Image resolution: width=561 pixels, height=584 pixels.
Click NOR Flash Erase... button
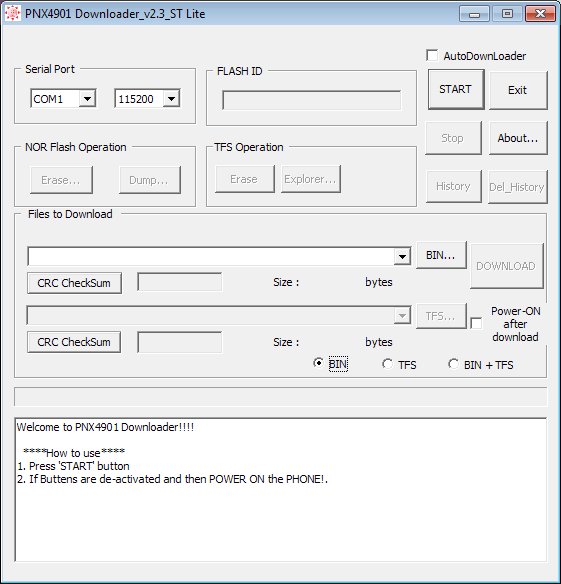[61, 180]
